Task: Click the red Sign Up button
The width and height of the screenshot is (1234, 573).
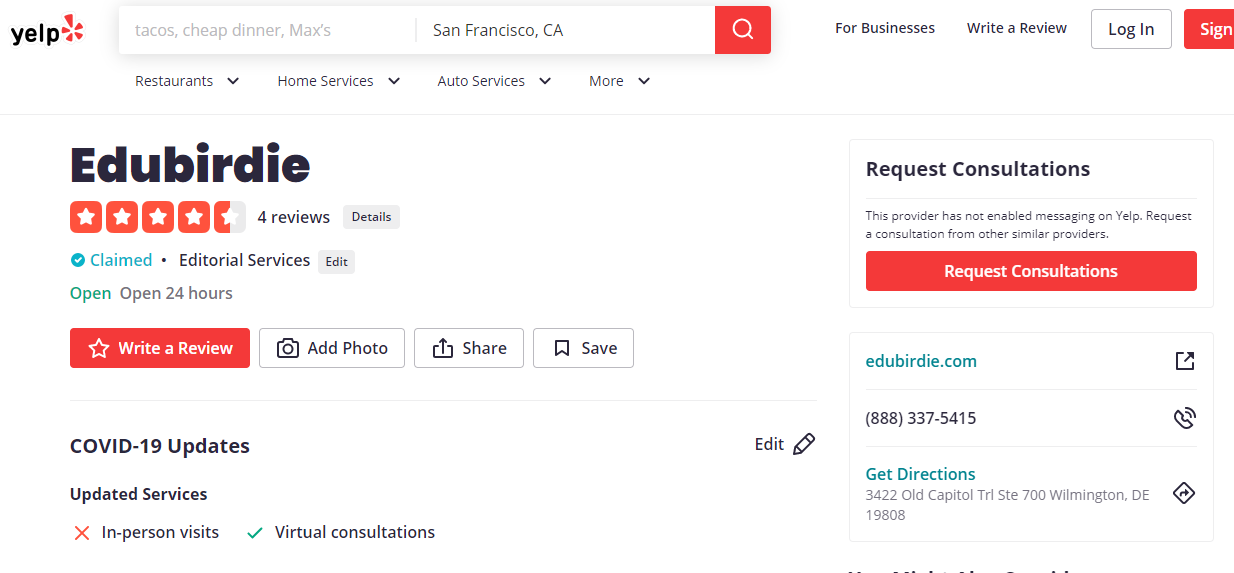Action: click(x=1209, y=29)
